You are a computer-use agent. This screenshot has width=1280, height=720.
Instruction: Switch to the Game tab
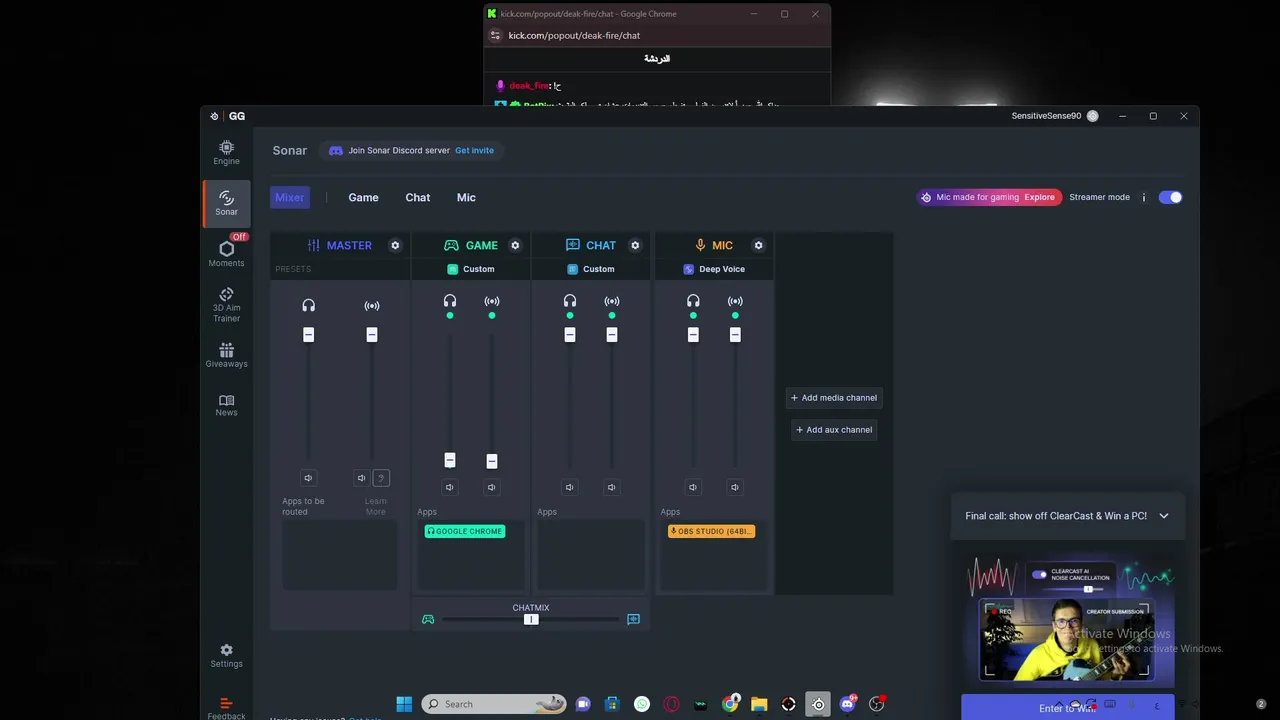(x=363, y=197)
